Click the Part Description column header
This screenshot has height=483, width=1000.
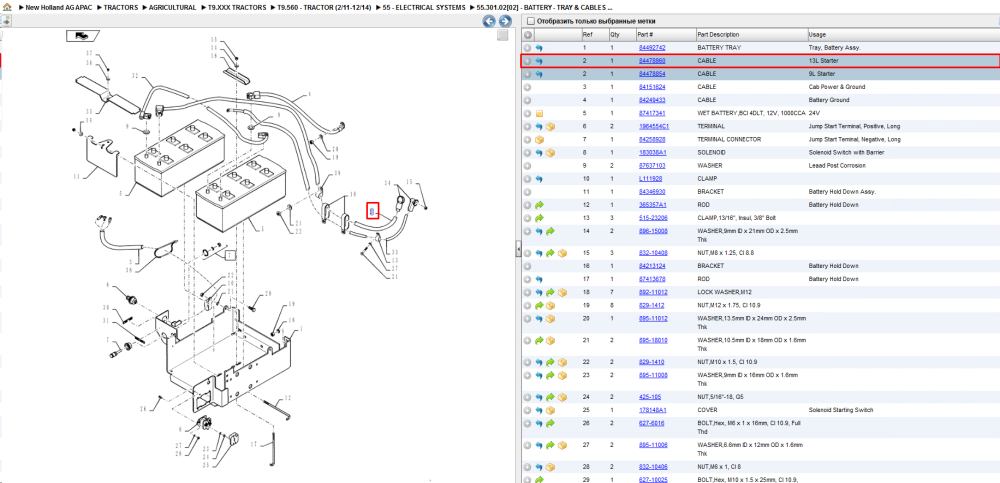[x=751, y=34]
